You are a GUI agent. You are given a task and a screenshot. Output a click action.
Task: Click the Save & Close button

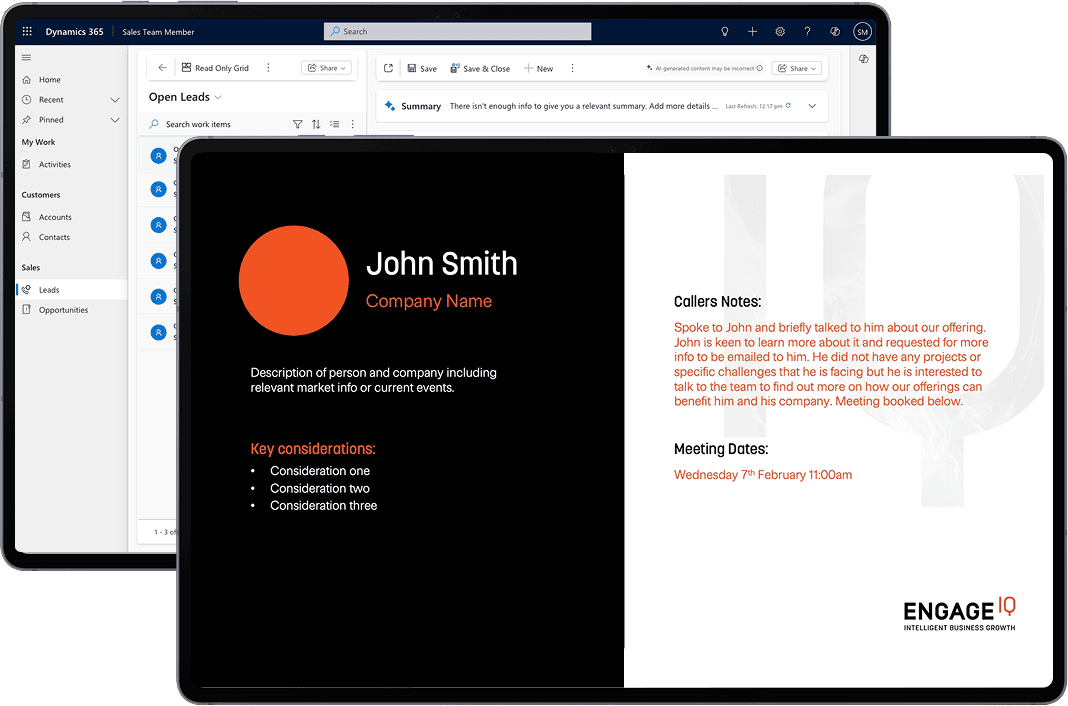click(x=480, y=68)
